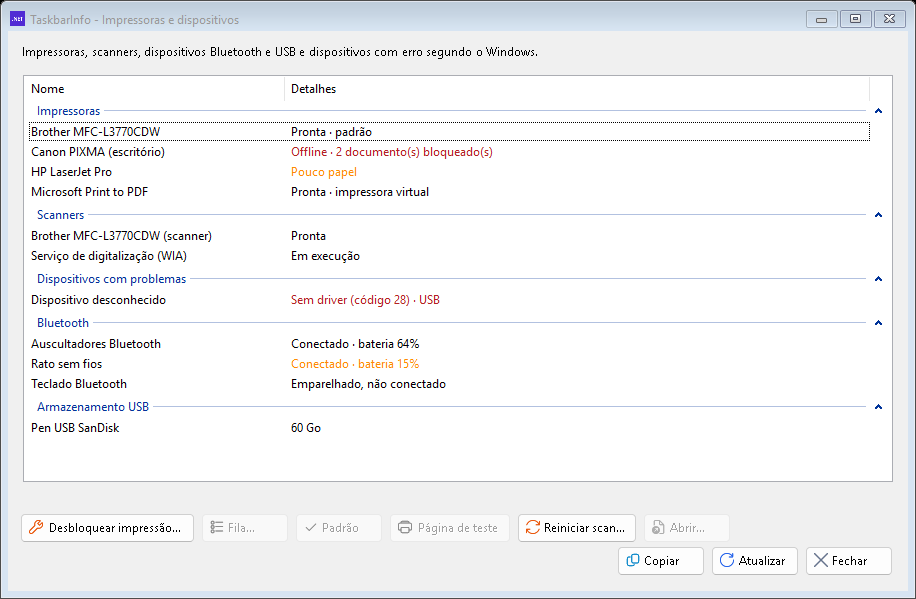Collapse the Impressoras group
This screenshot has height=599, width=916.
[x=878, y=111]
